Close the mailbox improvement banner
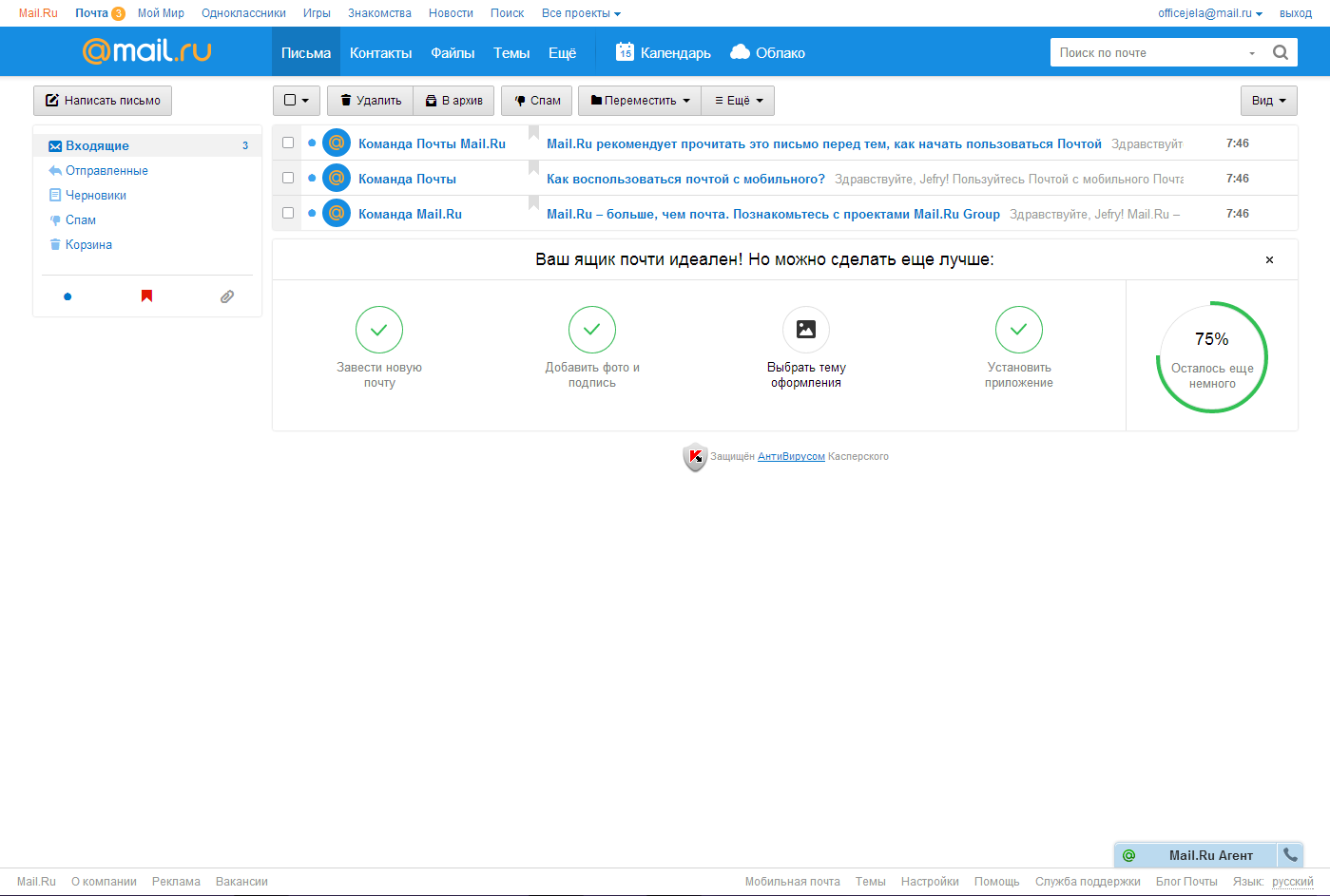 coord(1269,259)
